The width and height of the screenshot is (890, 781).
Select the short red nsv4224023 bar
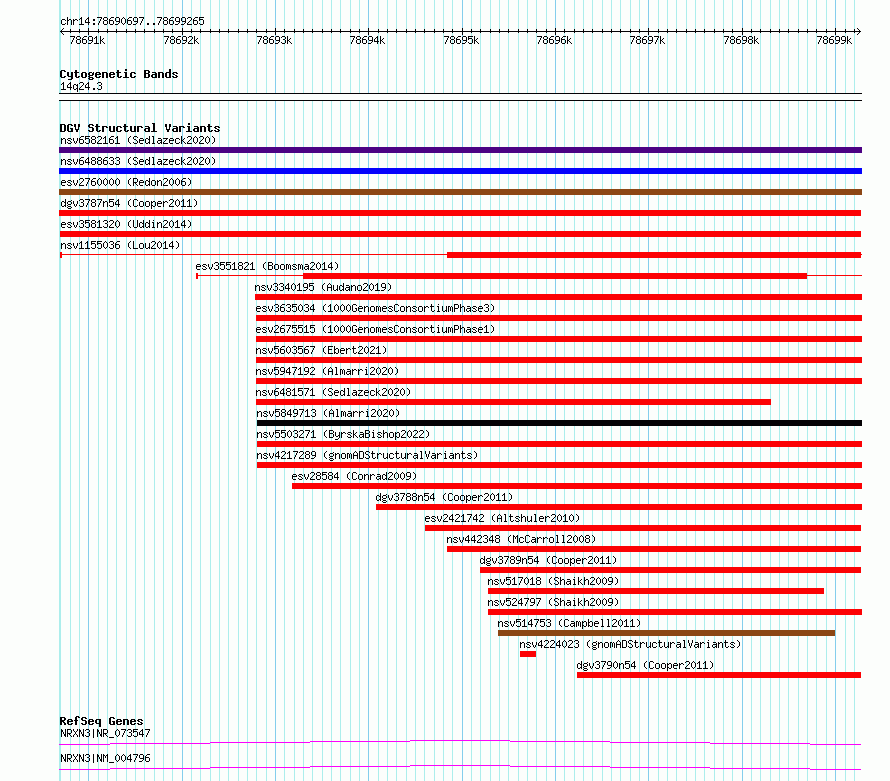click(x=528, y=654)
